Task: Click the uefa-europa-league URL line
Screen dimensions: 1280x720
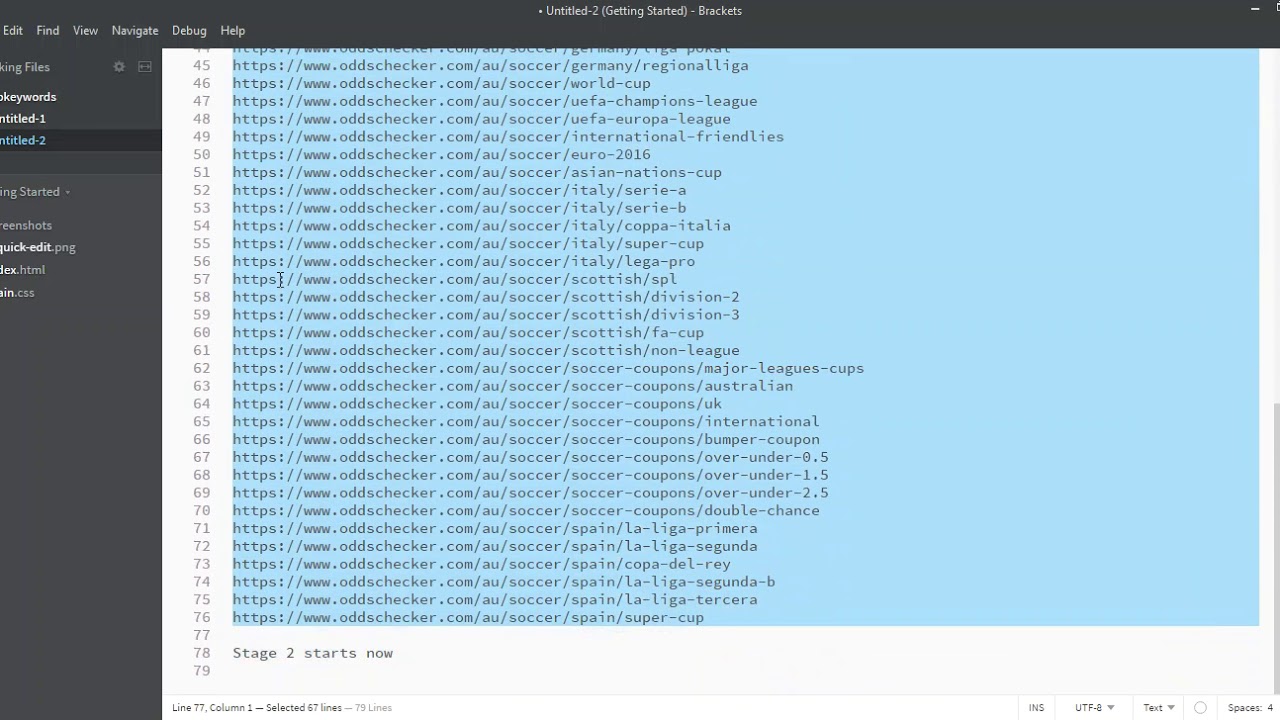Action: [x=482, y=119]
